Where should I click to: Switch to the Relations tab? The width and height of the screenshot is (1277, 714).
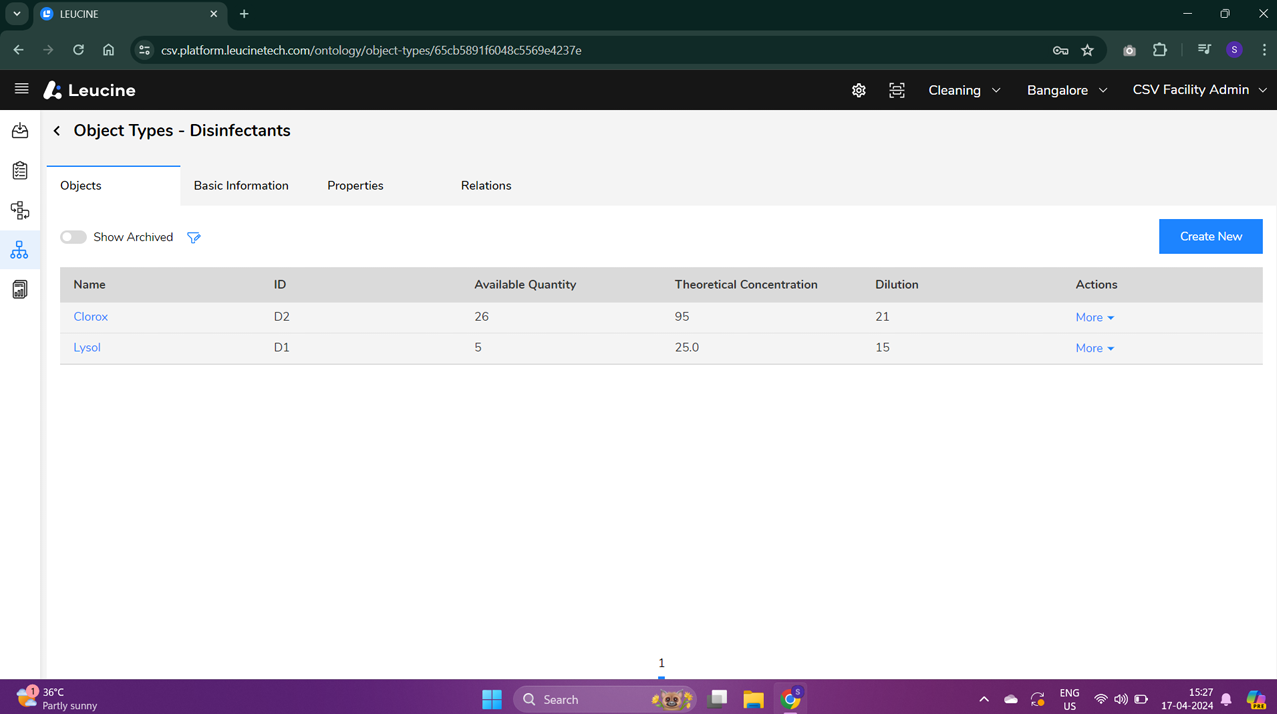point(486,186)
